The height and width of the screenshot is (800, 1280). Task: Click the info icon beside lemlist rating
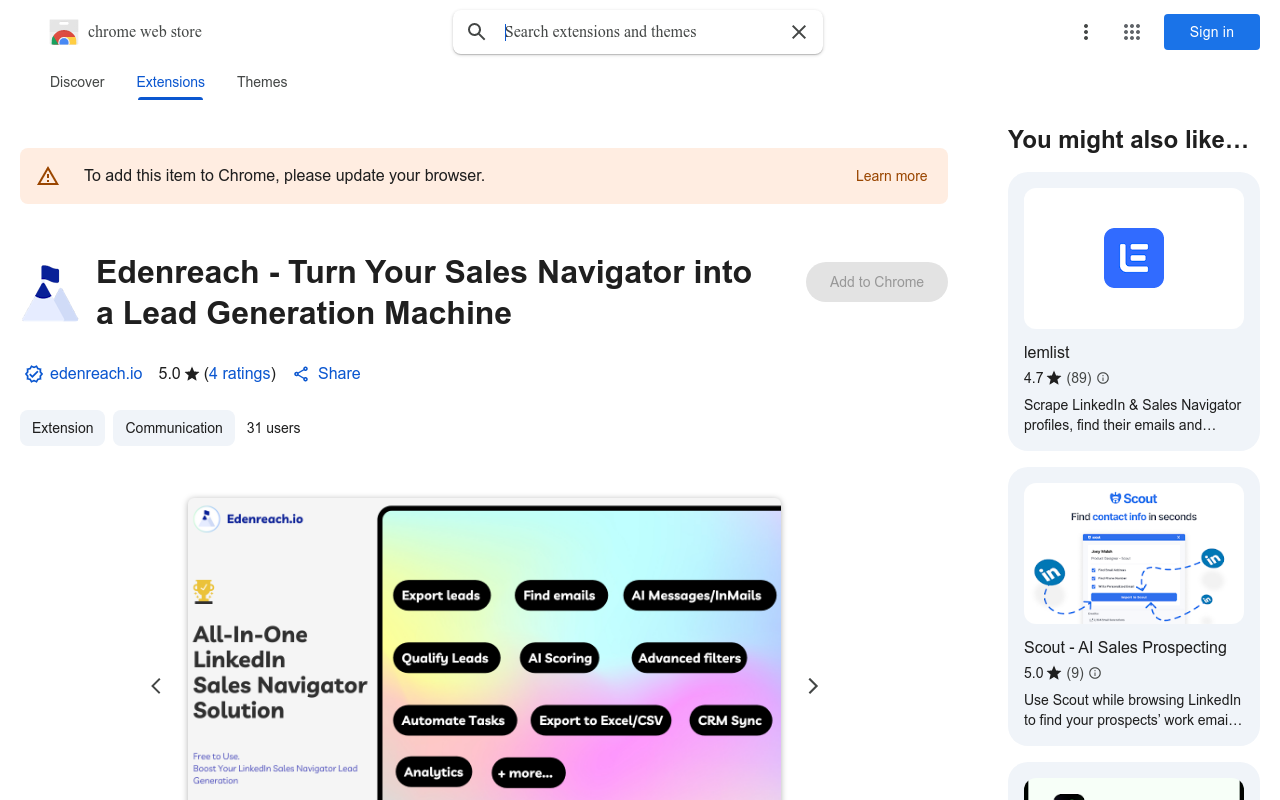[1103, 378]
